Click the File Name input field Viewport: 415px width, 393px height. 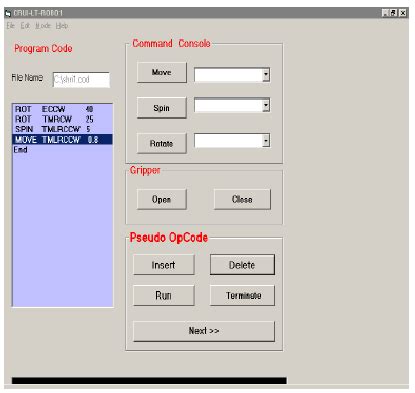81,80
